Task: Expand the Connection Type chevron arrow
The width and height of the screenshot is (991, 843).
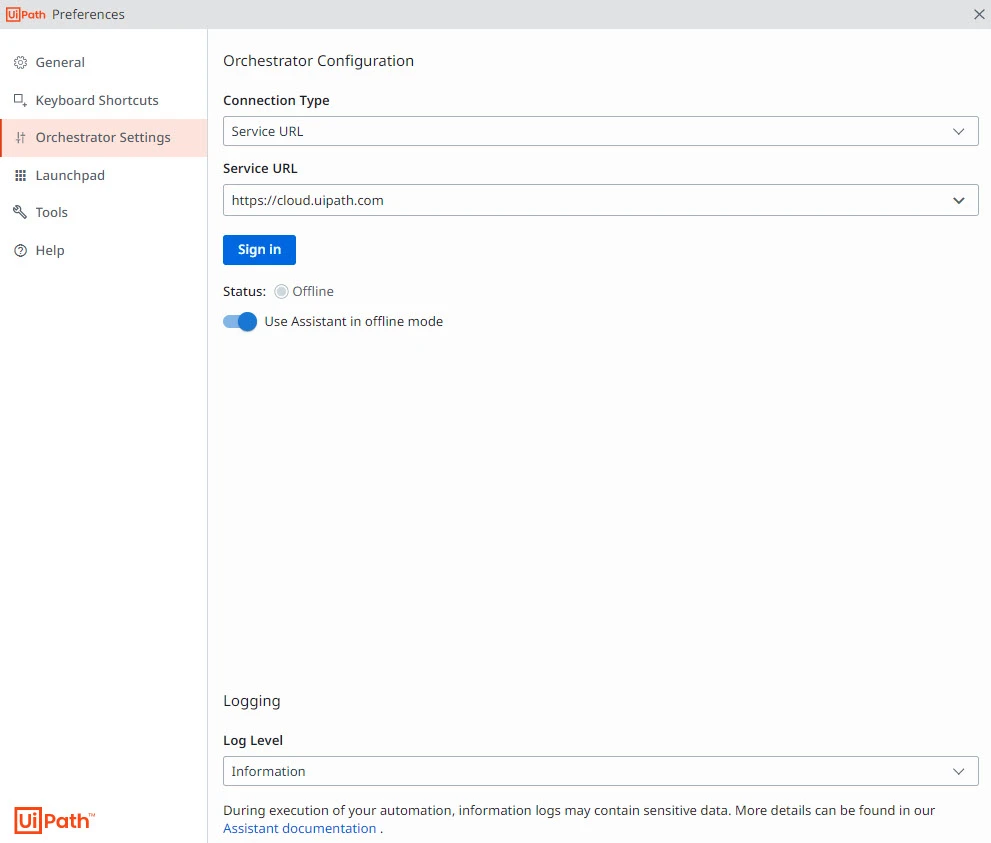Action: 959,131
